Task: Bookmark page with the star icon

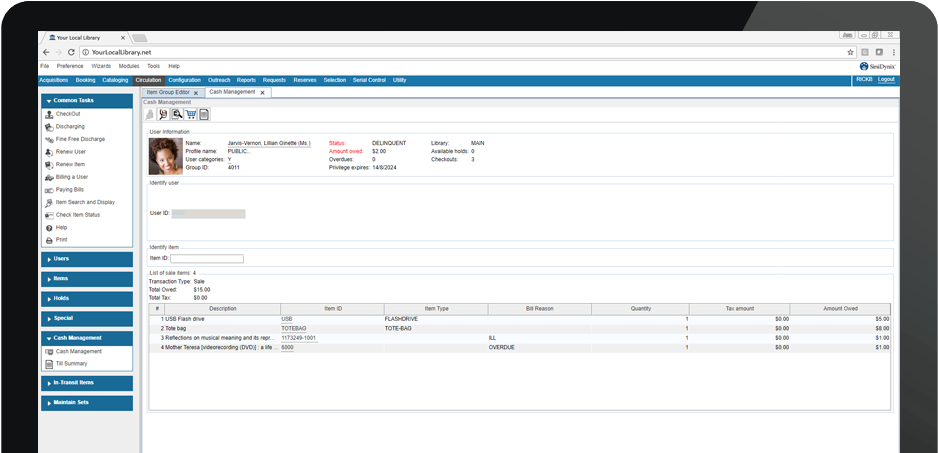Action: point(849,52)
